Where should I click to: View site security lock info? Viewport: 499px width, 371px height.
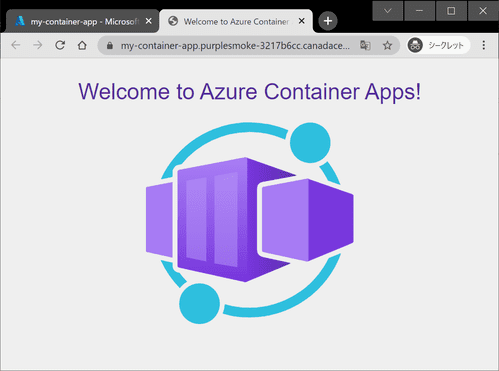[x=110, y=46]
